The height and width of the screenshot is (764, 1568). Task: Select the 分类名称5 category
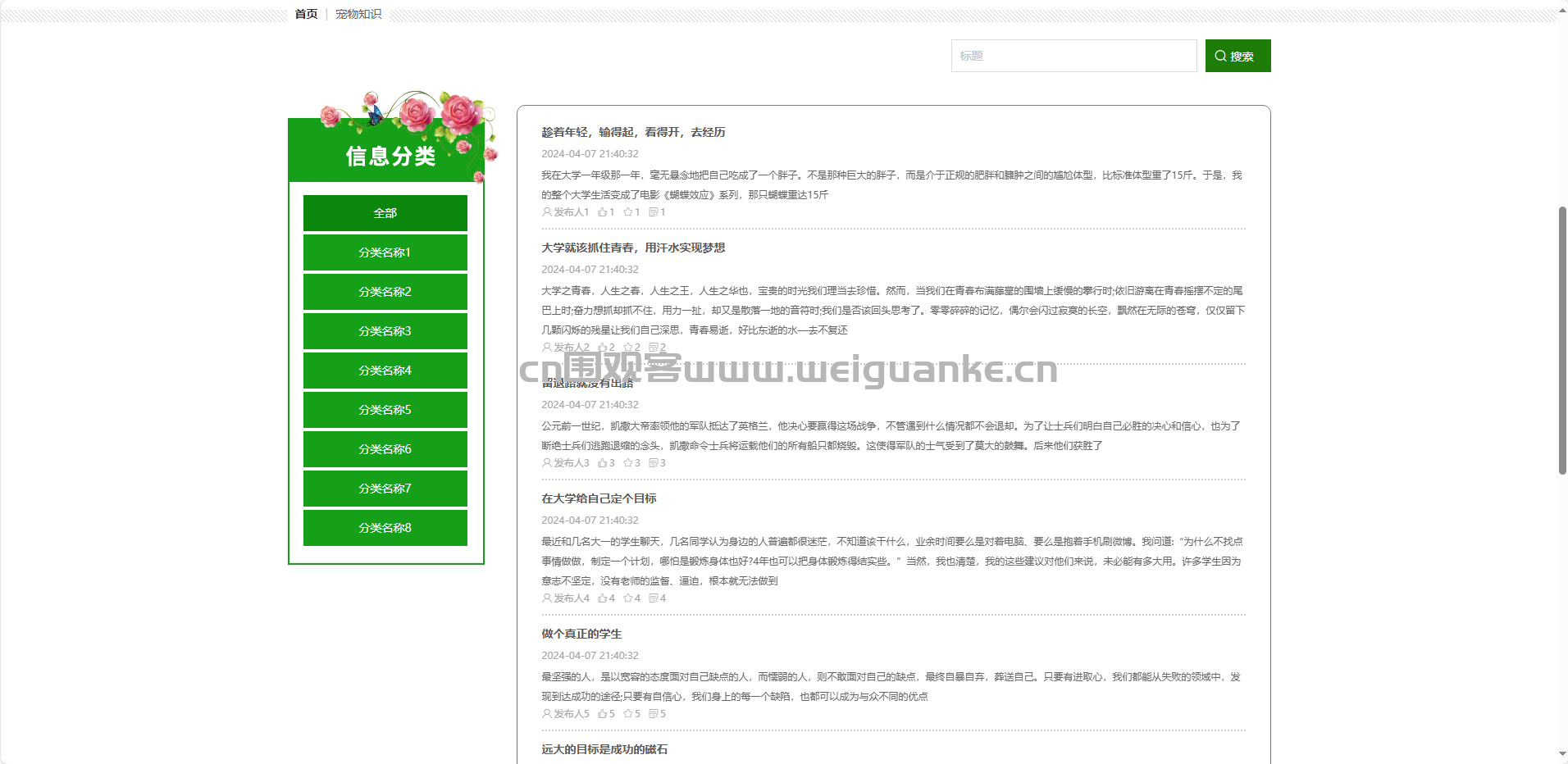[x=385, y=410]
